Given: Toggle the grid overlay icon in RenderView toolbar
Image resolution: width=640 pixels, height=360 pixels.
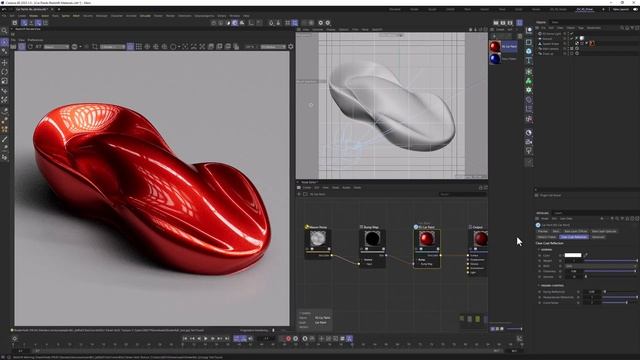Looking at the screenshot, I should 139,47.
